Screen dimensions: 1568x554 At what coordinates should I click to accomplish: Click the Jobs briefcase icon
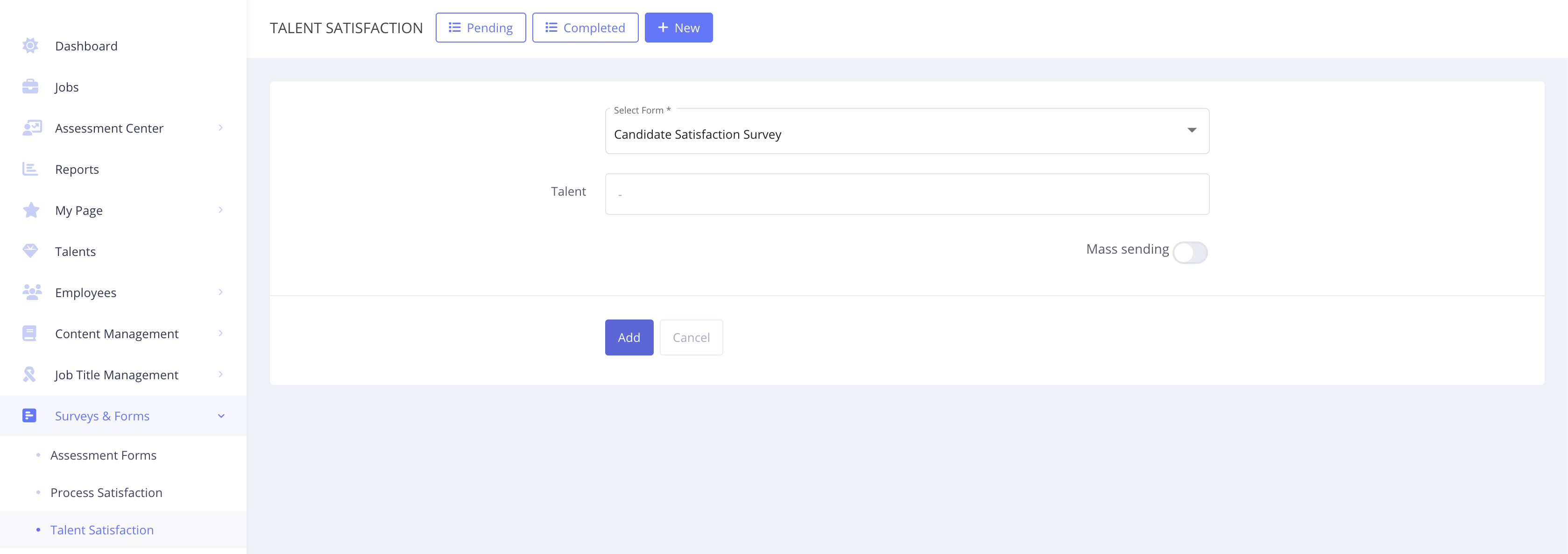pyautogui.click(x=30, y=87)
